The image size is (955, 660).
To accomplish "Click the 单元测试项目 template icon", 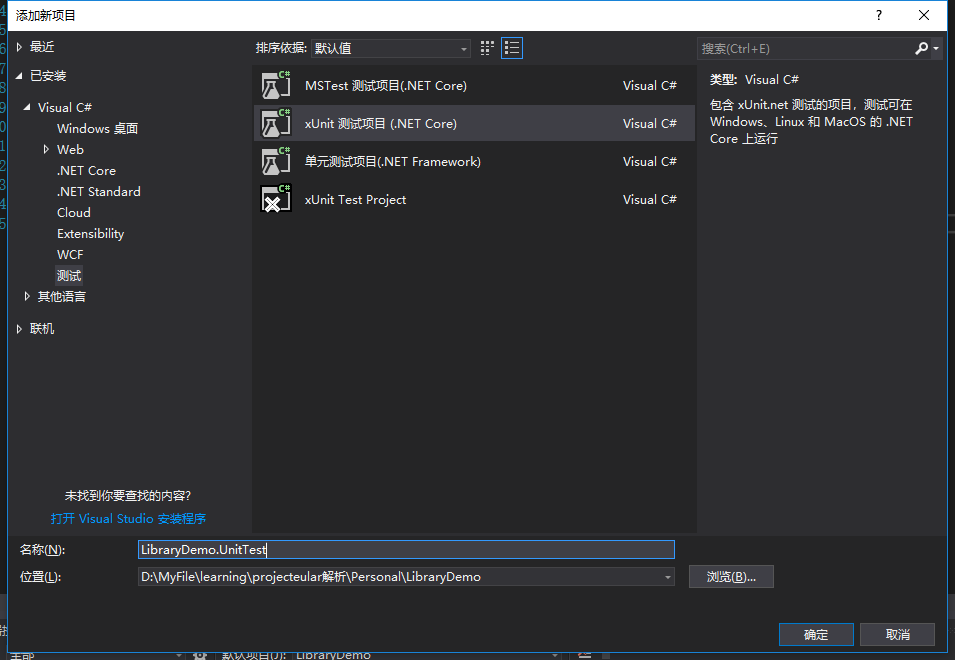I will coord(276,161).
